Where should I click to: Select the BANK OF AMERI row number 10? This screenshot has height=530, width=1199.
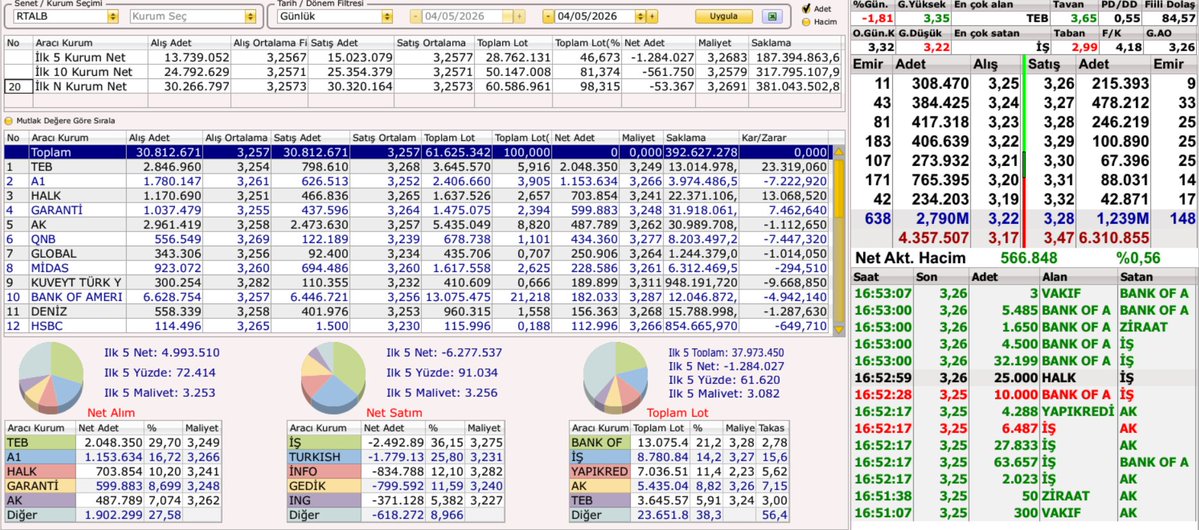click(418, 298)
